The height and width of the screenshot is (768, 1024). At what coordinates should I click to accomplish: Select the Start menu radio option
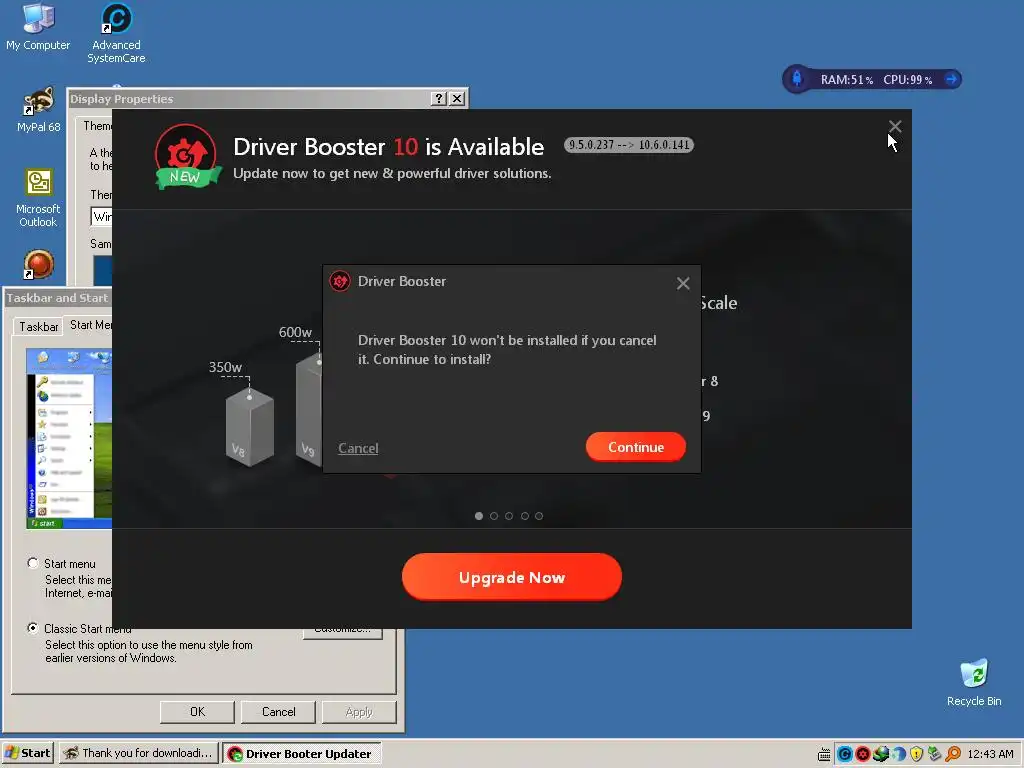(33, 563)
